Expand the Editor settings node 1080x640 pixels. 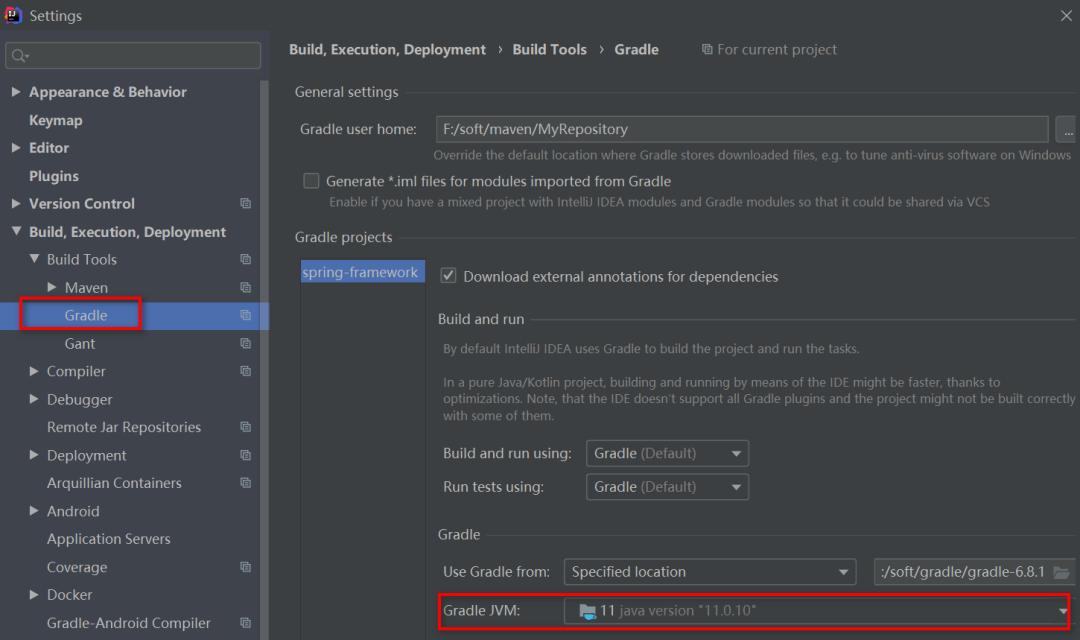tap(16, 147)
